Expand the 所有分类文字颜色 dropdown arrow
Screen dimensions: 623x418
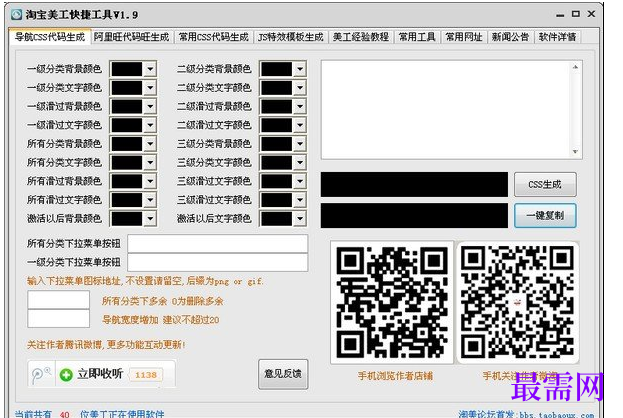click(150, 162)
